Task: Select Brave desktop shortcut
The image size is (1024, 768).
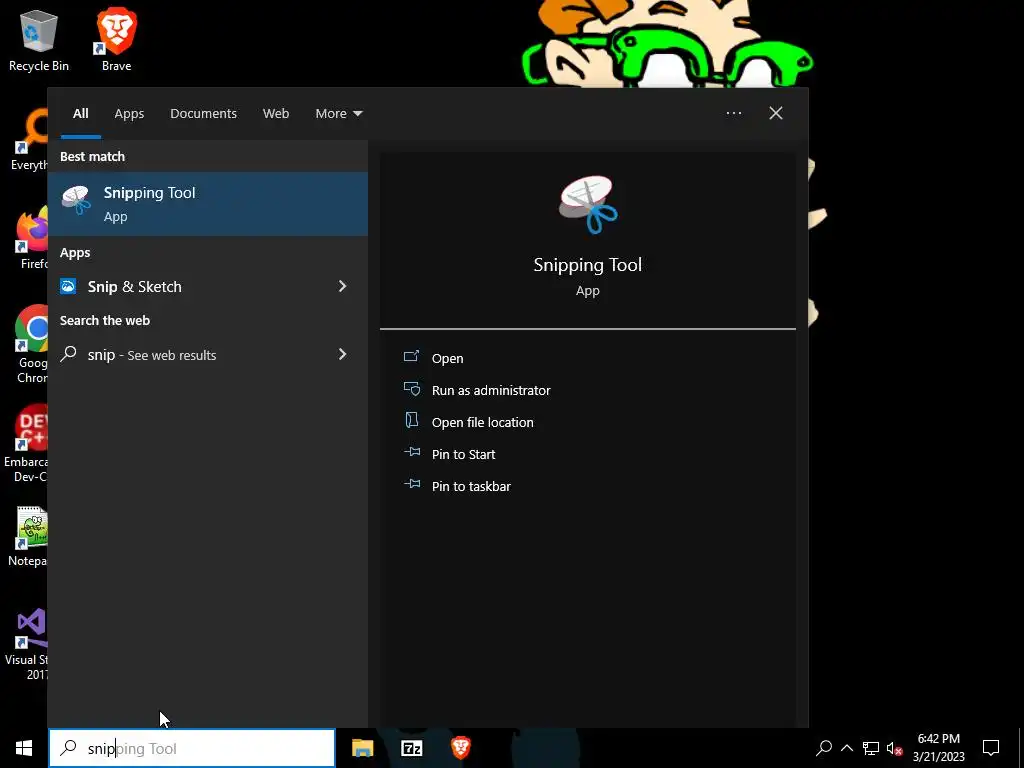Action: [116, 40]
